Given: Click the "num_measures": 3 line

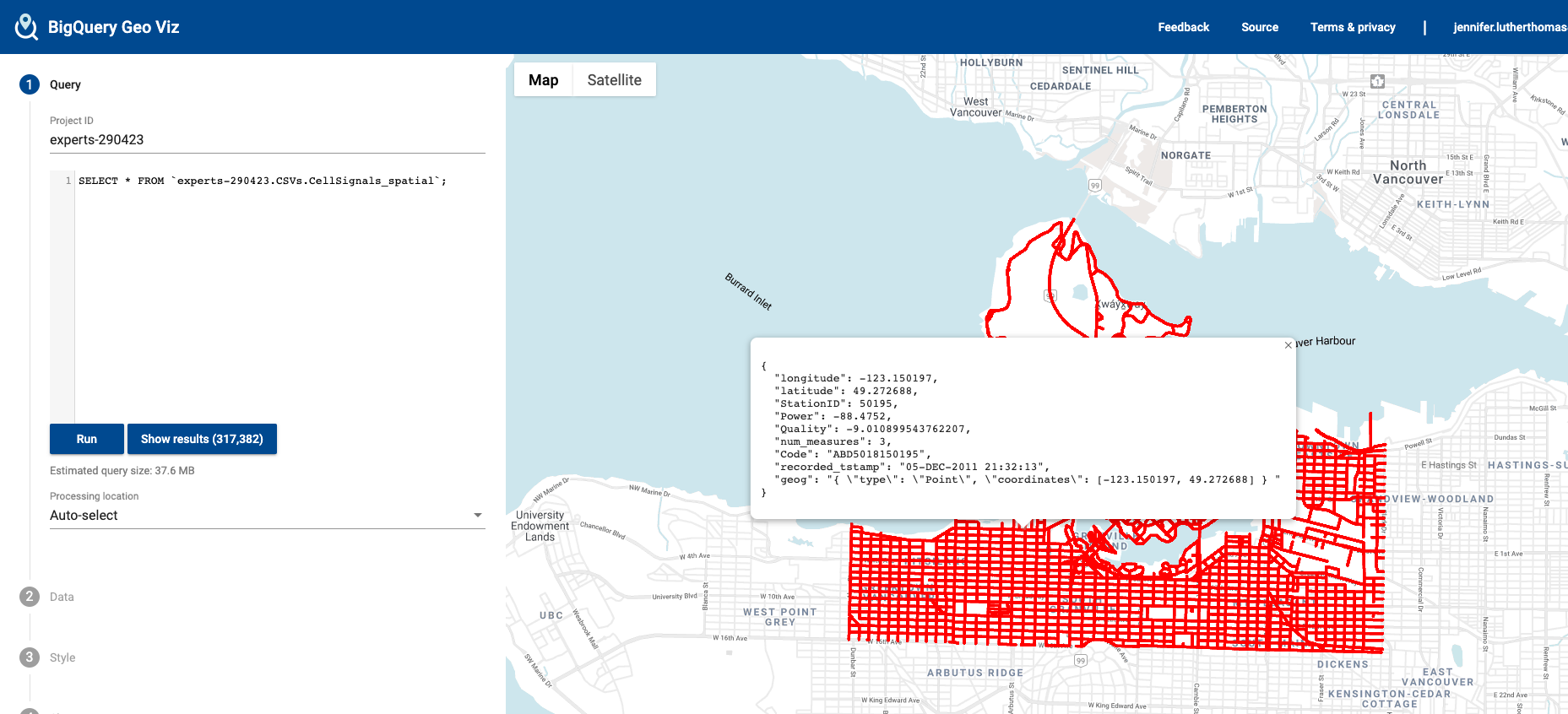Looking at the screenshot, I should 833,441.
